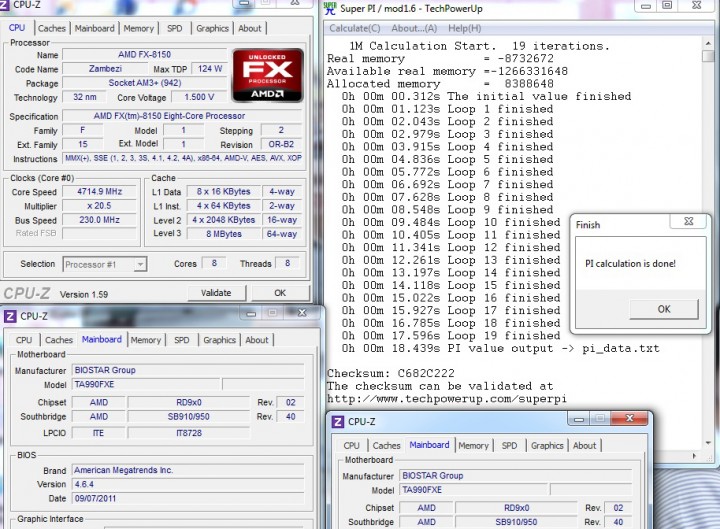Click BIOS date 09/07/2011 value
Viewport: 720px width, 529px height.
(x=188, y=499)
